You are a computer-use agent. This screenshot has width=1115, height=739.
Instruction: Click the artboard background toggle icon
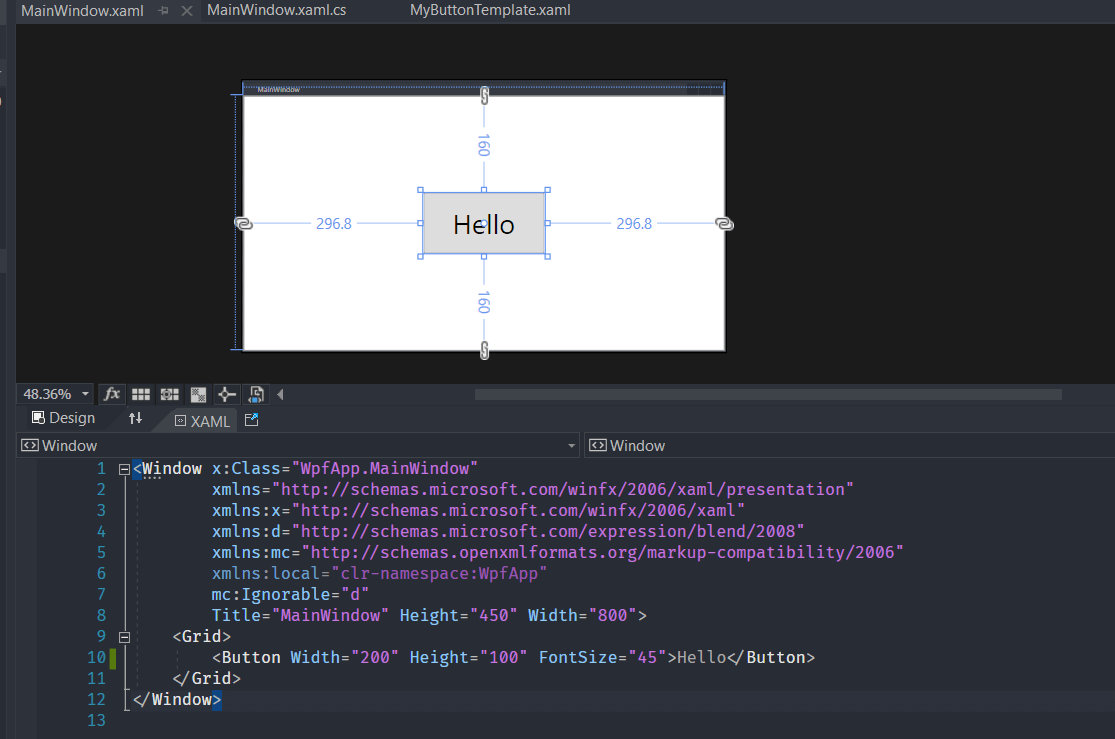[x=198, y=394]
